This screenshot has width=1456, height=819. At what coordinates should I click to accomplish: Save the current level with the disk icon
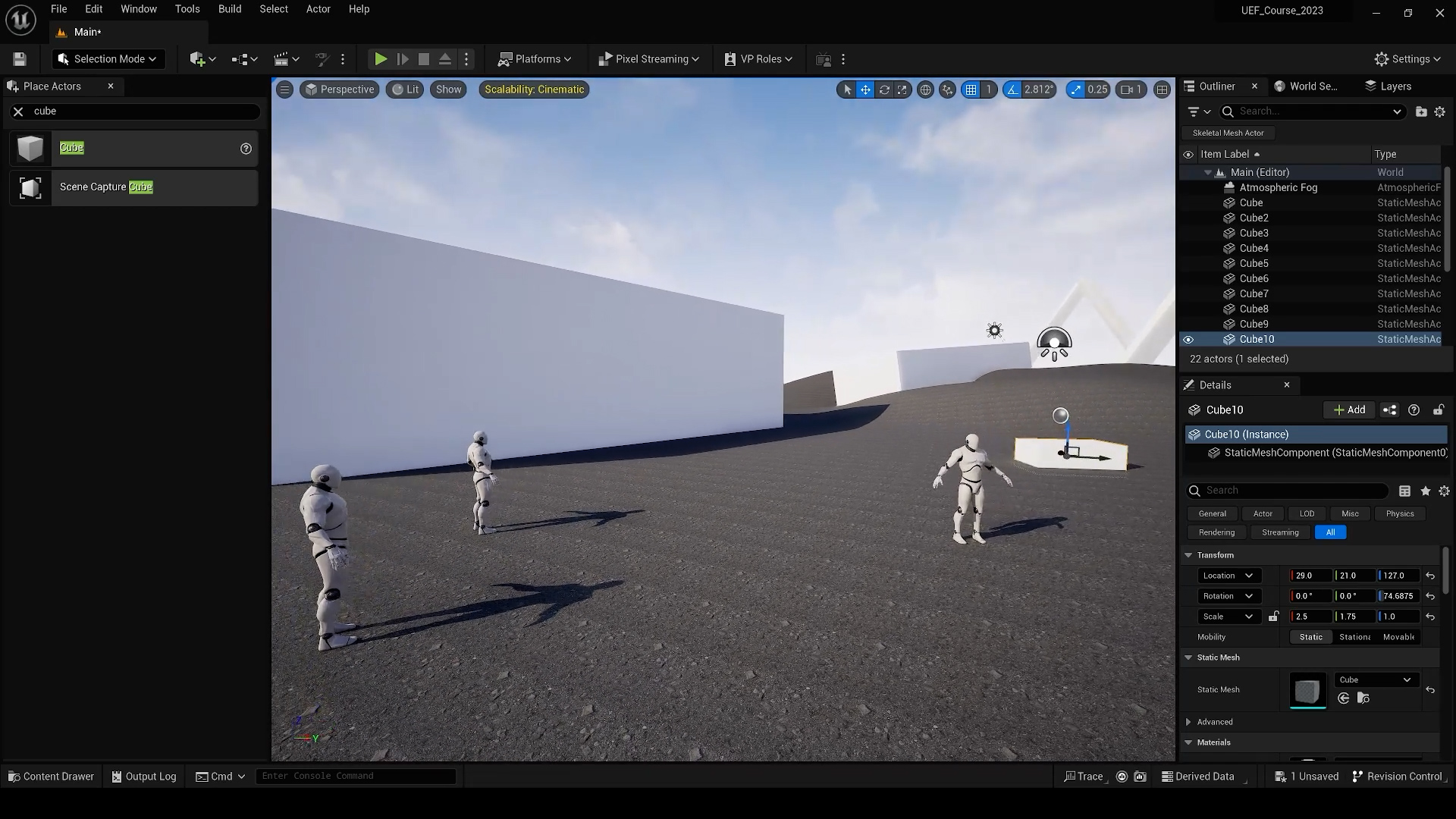(x=20, y=59)
